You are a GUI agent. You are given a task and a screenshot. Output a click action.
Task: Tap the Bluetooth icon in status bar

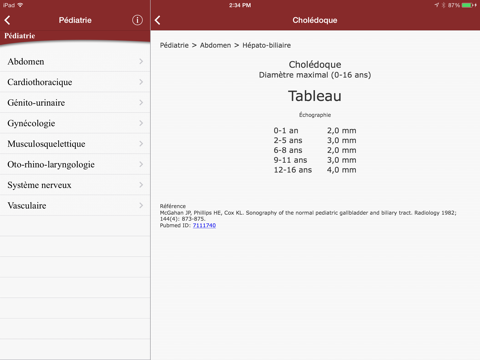[444, 5]
